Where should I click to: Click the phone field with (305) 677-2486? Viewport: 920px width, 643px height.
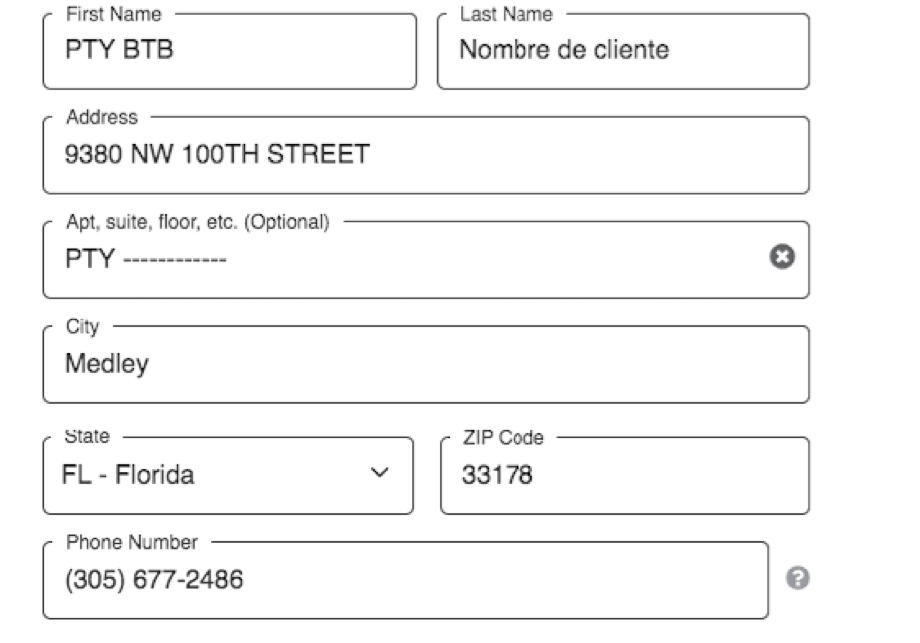click(405, 580)
